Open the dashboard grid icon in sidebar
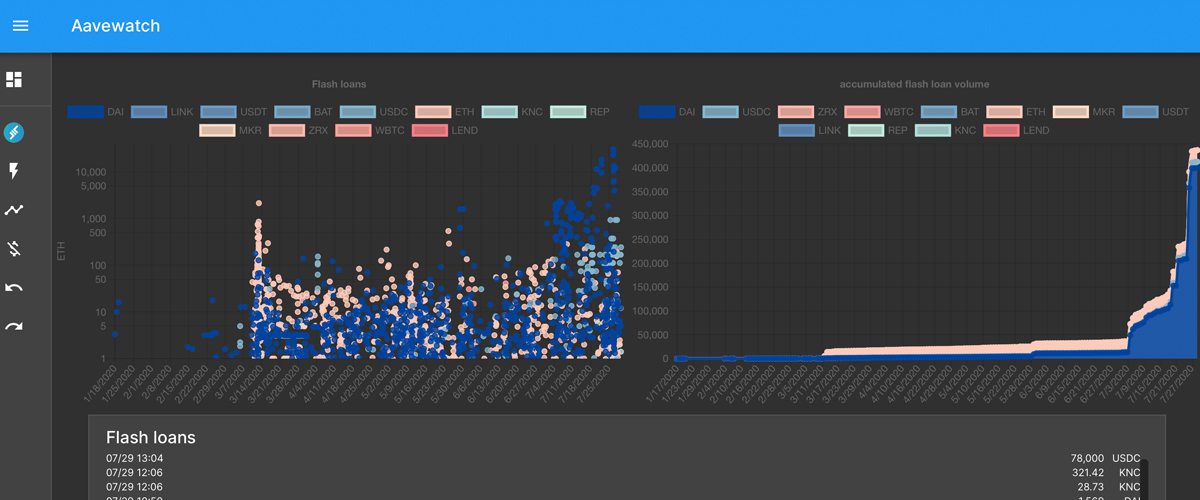This screenshot has height=500, width=1200. click(x=14, y=80)
